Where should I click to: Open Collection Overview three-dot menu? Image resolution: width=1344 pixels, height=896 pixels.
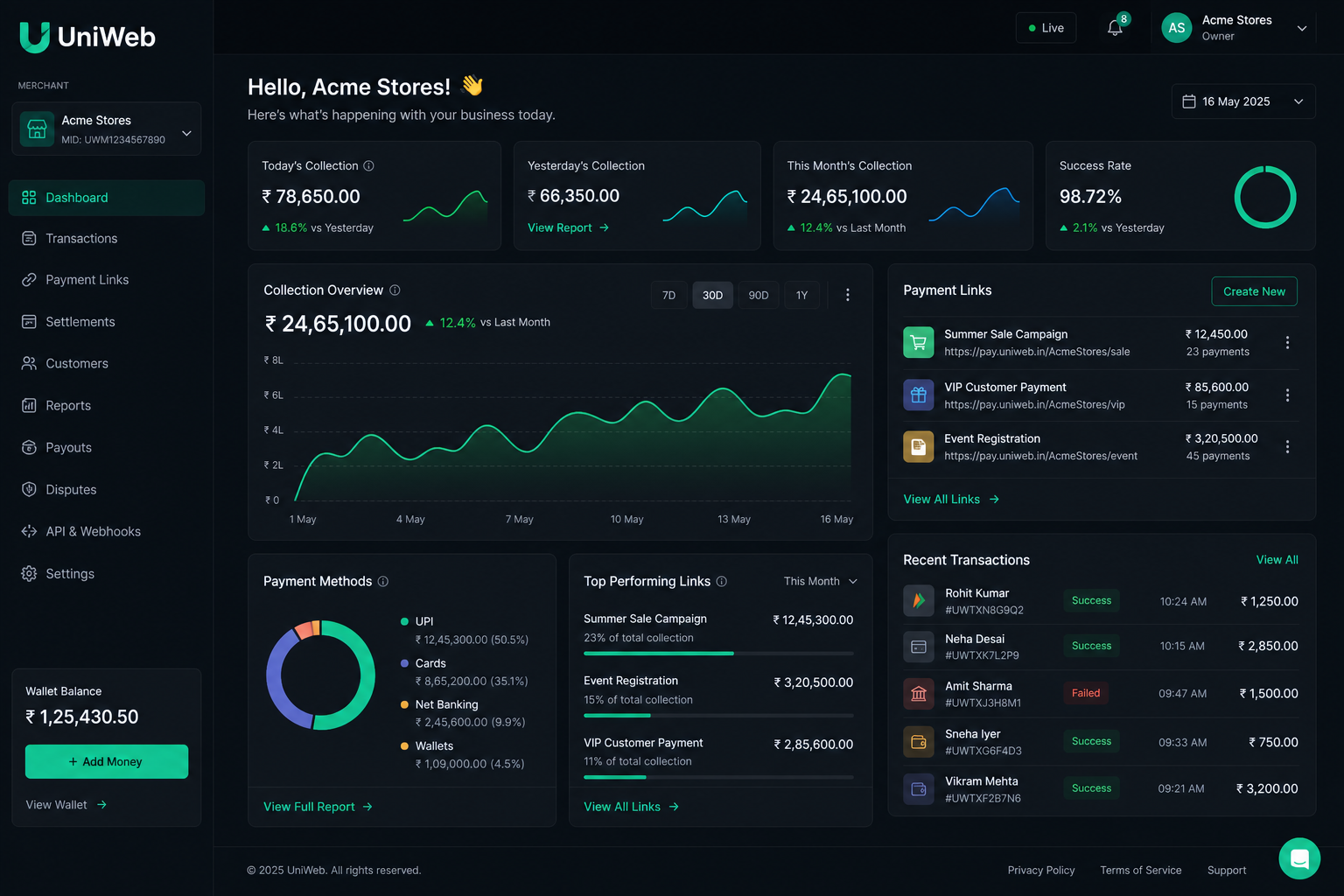847,295
